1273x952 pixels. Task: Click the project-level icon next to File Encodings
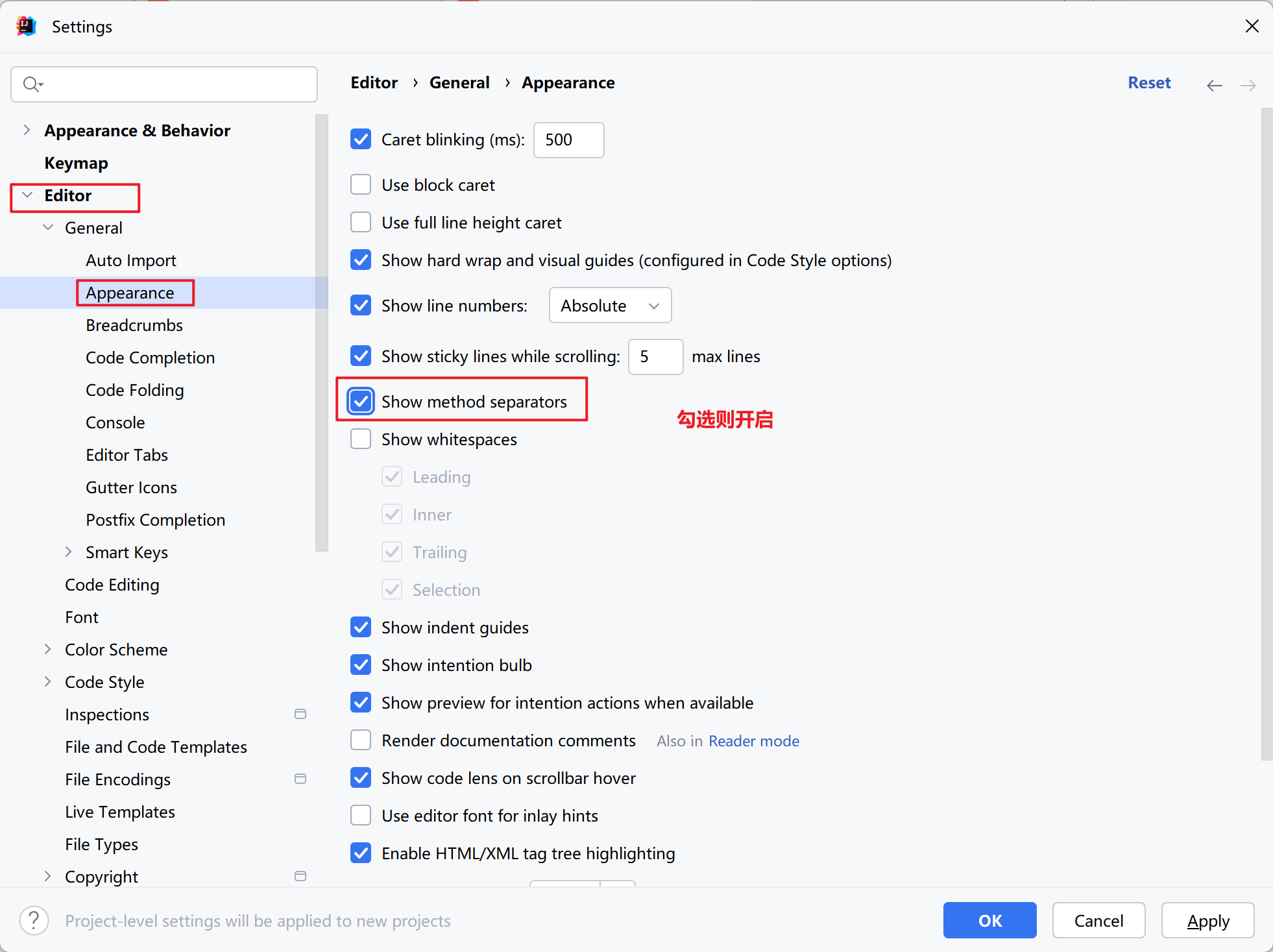click(300, 779)
